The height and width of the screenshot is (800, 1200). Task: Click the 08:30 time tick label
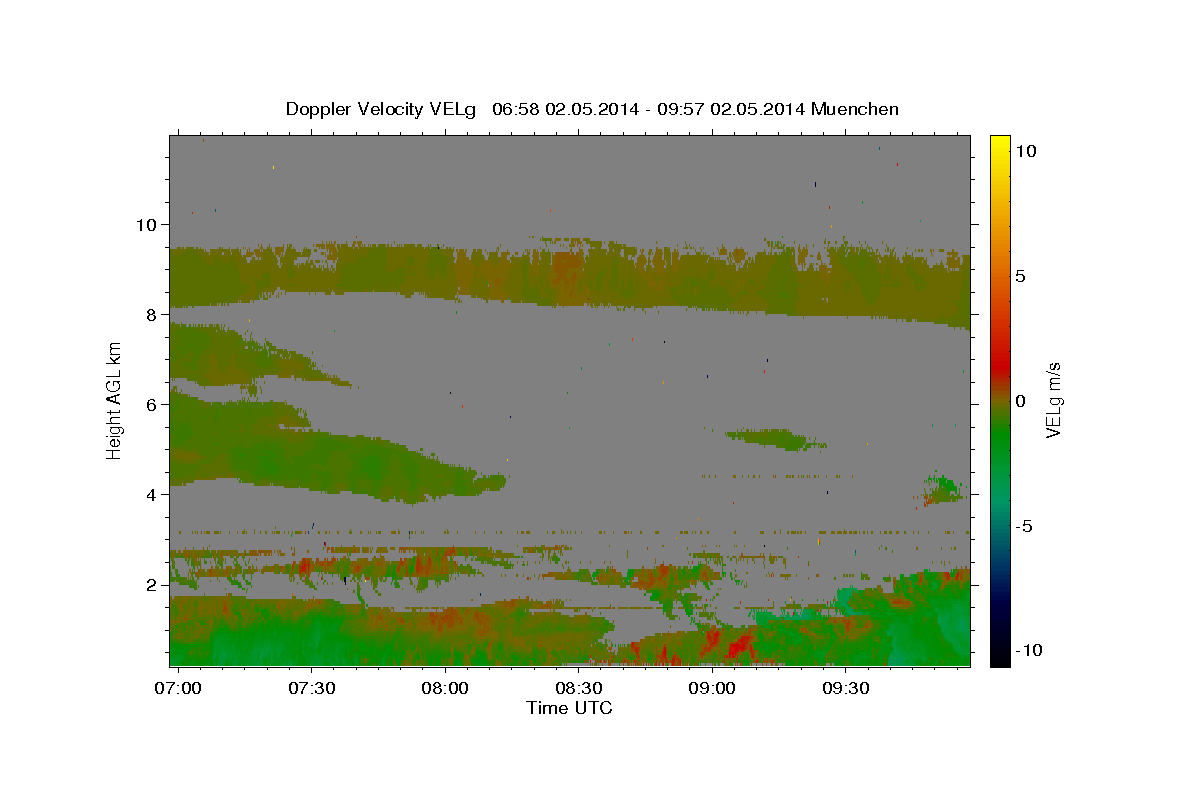[x=578, y=688]
